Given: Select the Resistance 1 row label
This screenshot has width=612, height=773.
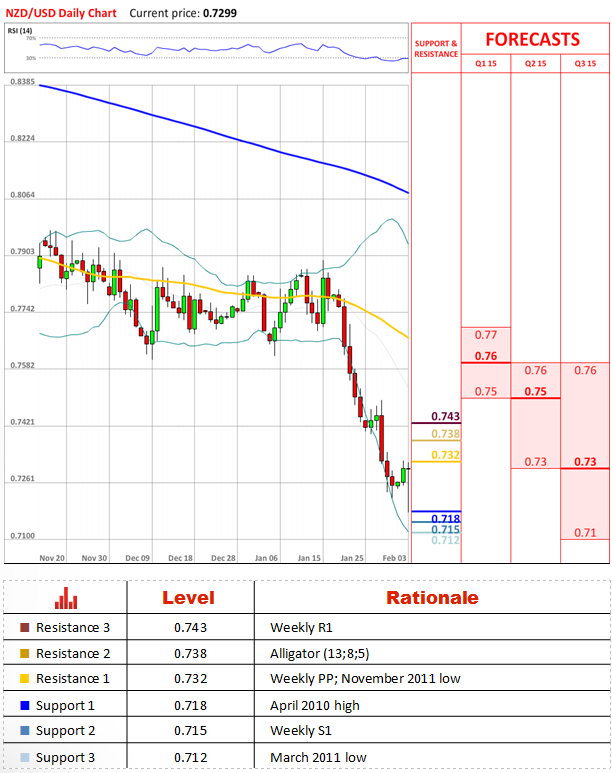Looking at the screenshot, I should [x=73, y=679].
